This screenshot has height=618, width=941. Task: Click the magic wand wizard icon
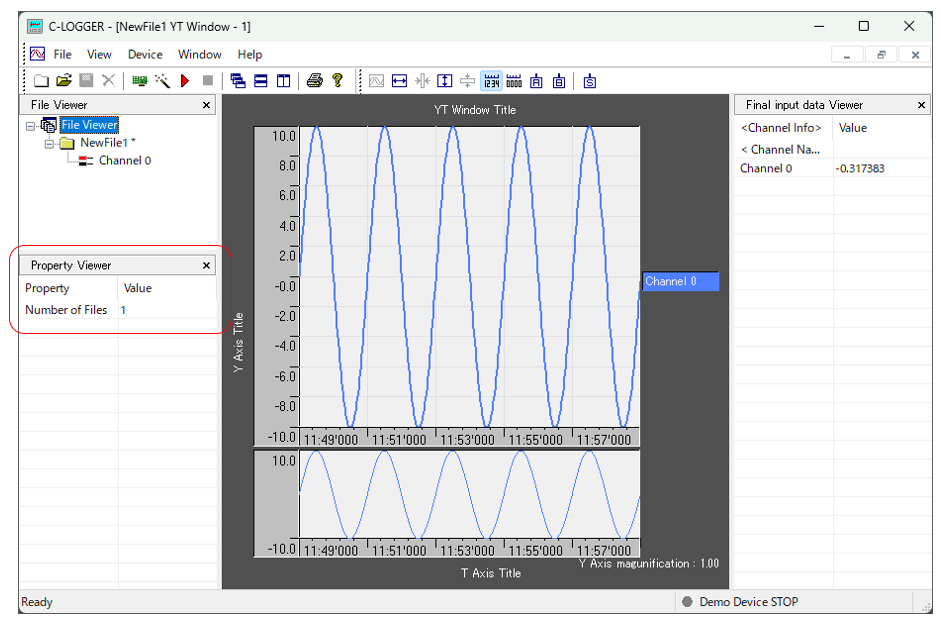point(162,81)
